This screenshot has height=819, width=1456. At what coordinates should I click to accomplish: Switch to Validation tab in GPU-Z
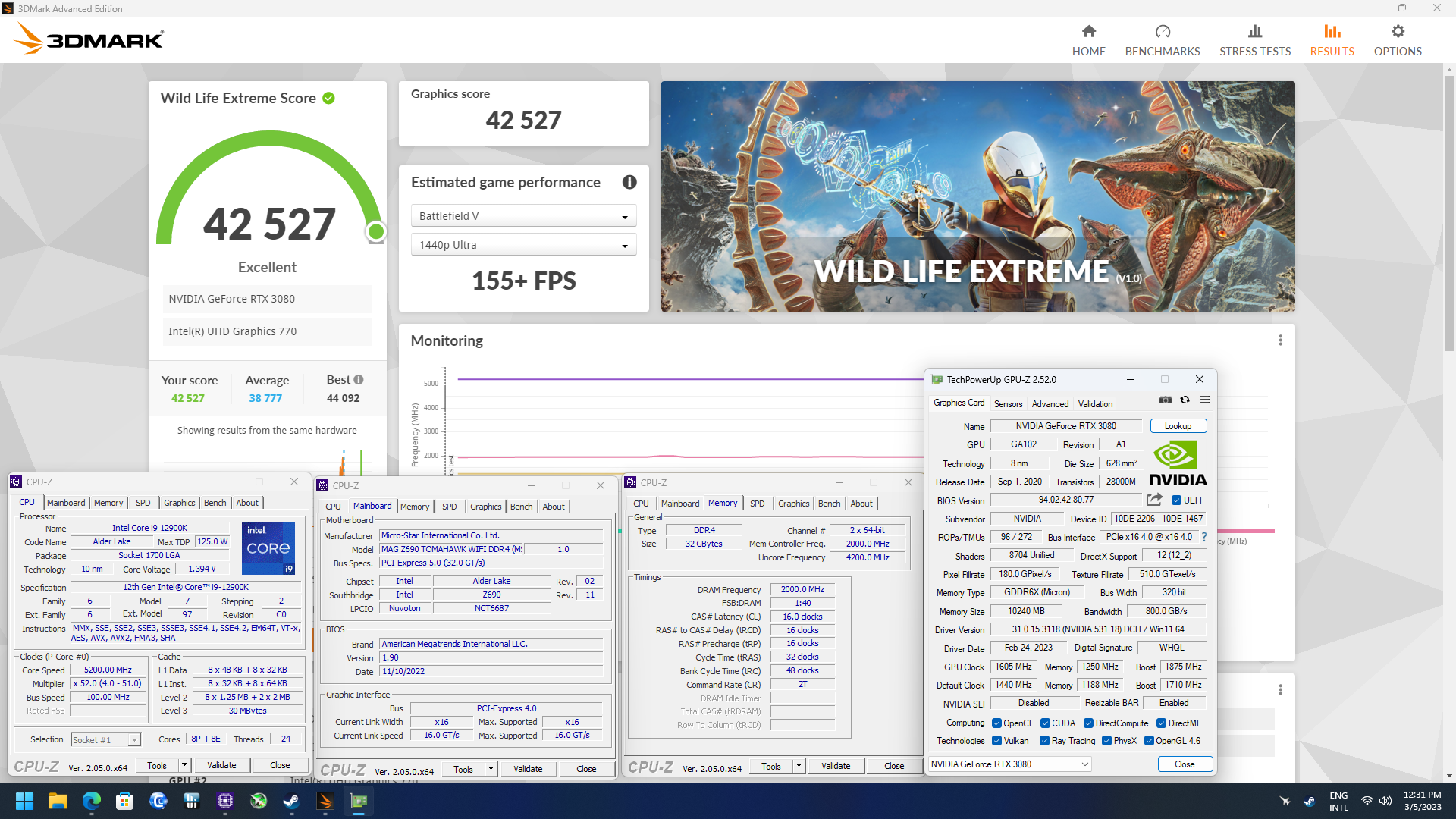point(1096,404)
